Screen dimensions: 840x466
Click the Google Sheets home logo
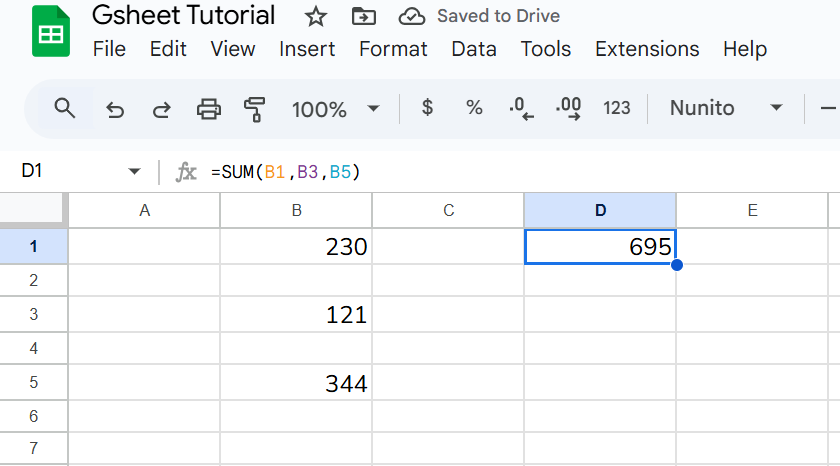tap(50, 32)
